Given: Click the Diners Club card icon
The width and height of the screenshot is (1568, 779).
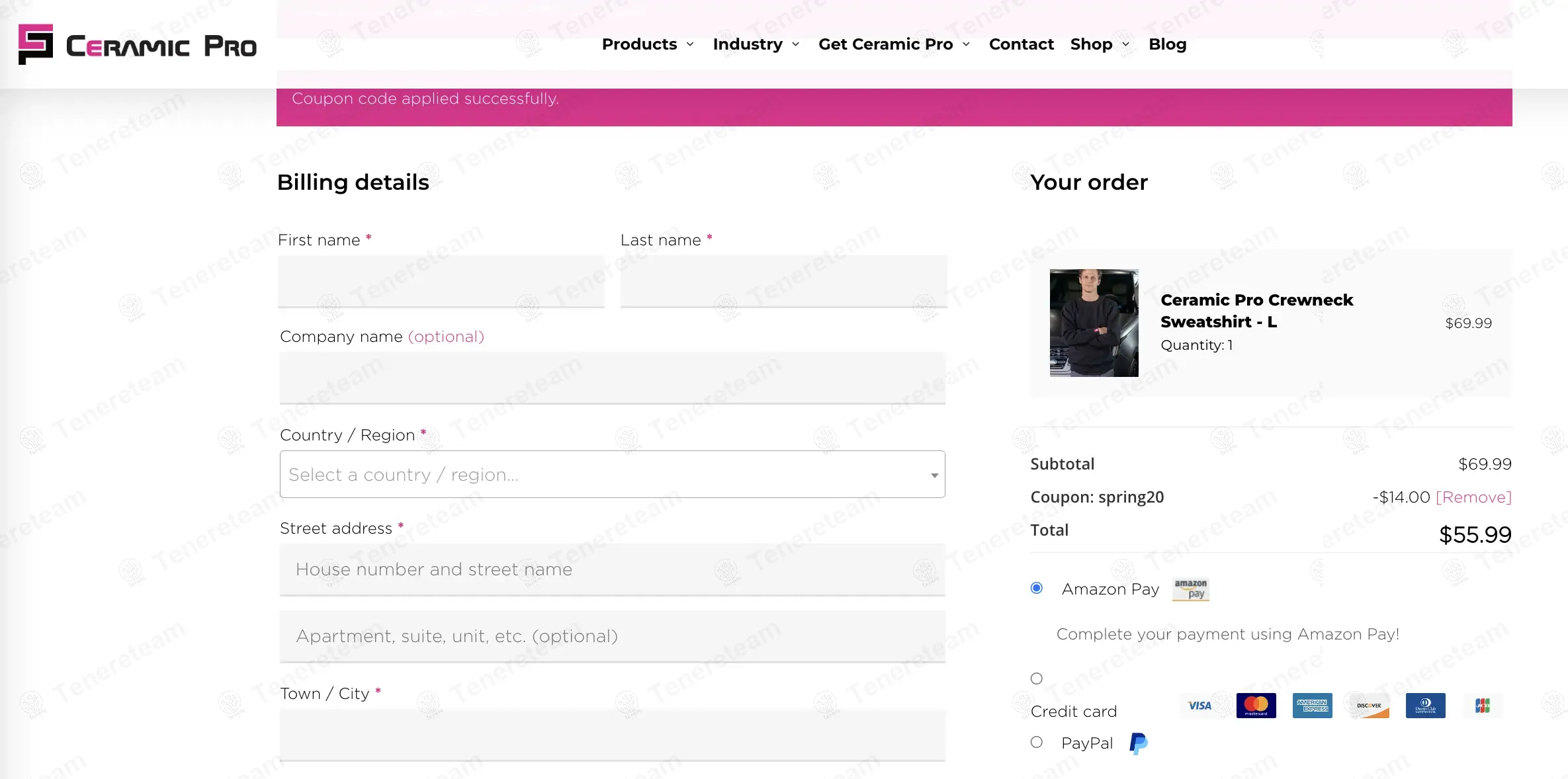Looking at the screenshot, I should [1425, 706].
